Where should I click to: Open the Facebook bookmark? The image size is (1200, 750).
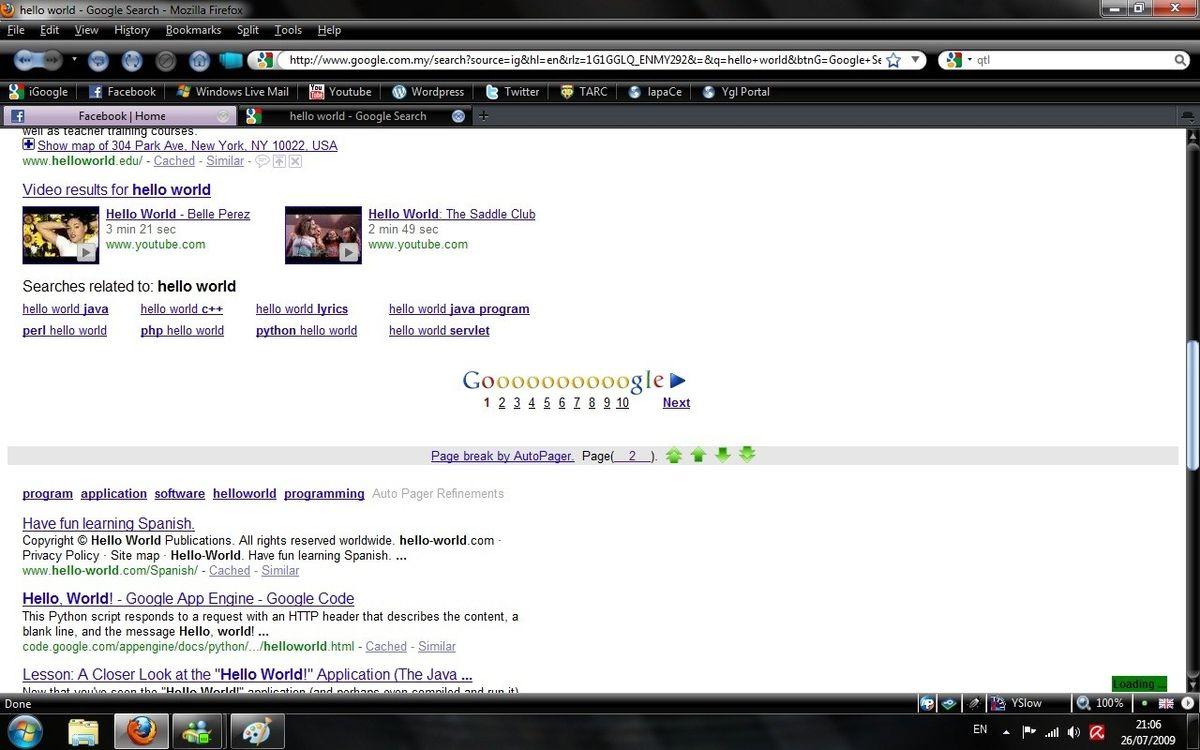coord(122,91)
